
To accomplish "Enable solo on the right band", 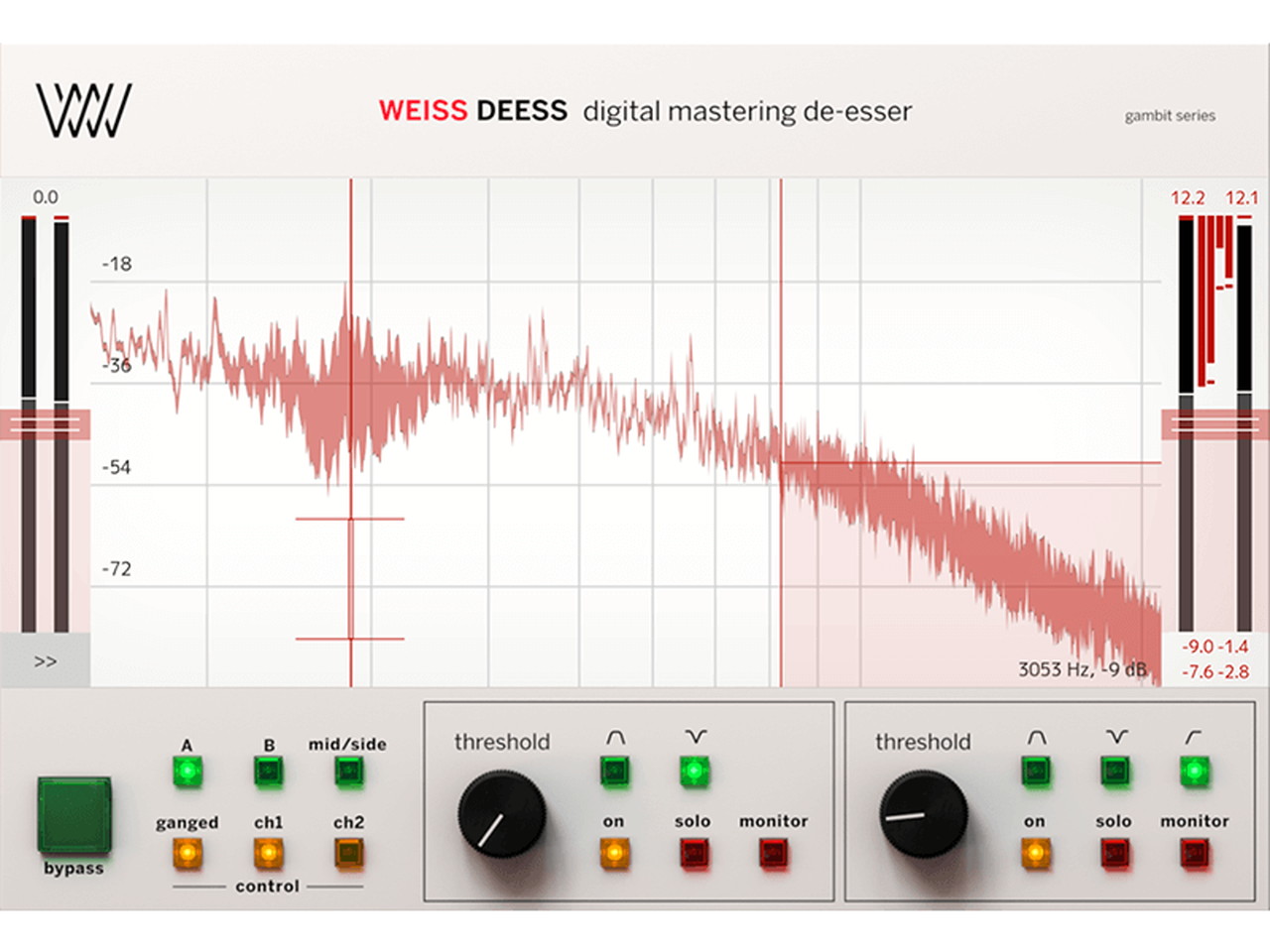I will click(x=1114, y=852).
